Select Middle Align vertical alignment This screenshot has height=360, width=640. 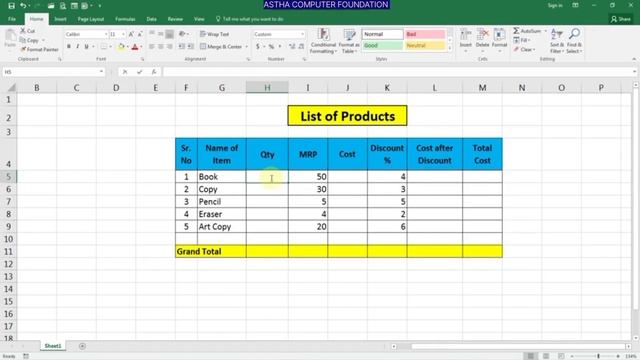point(161,34)
